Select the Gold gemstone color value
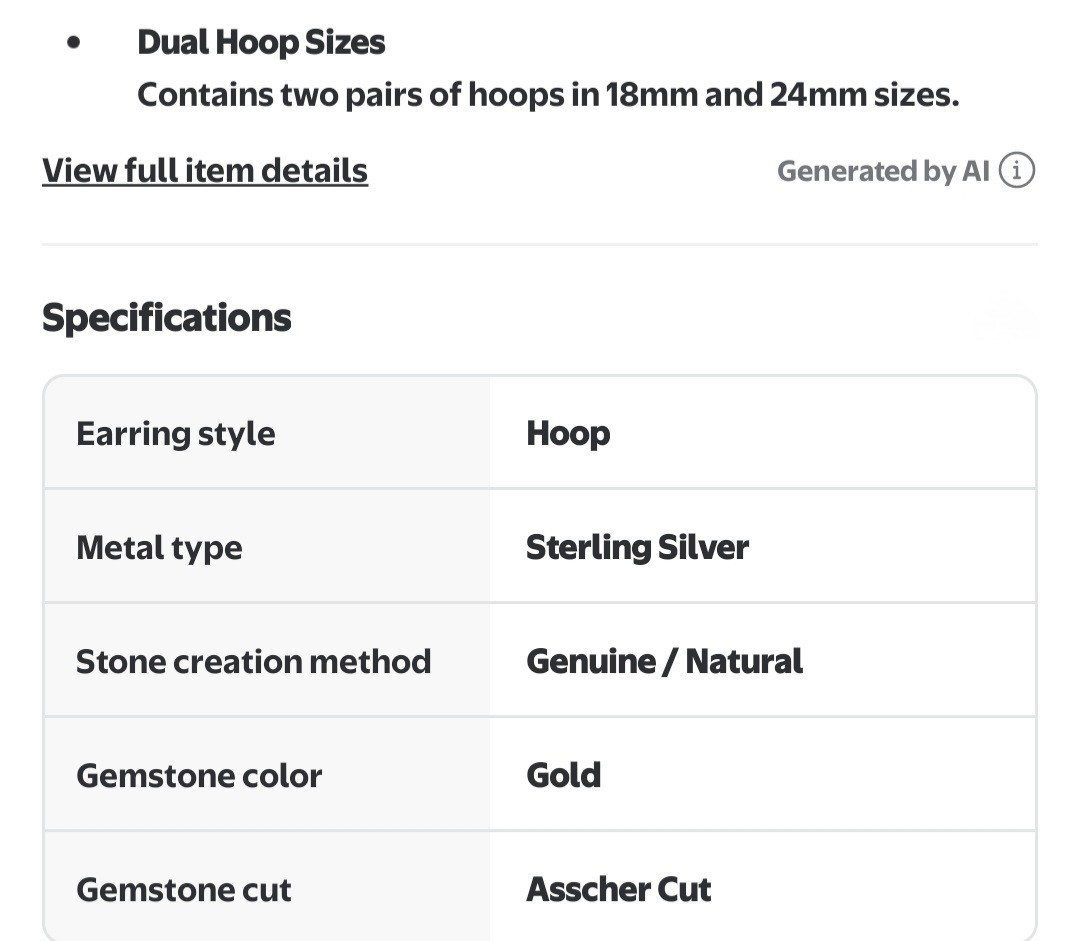The height and width of the screenshot is (941, 1080). tap(563, 776)
